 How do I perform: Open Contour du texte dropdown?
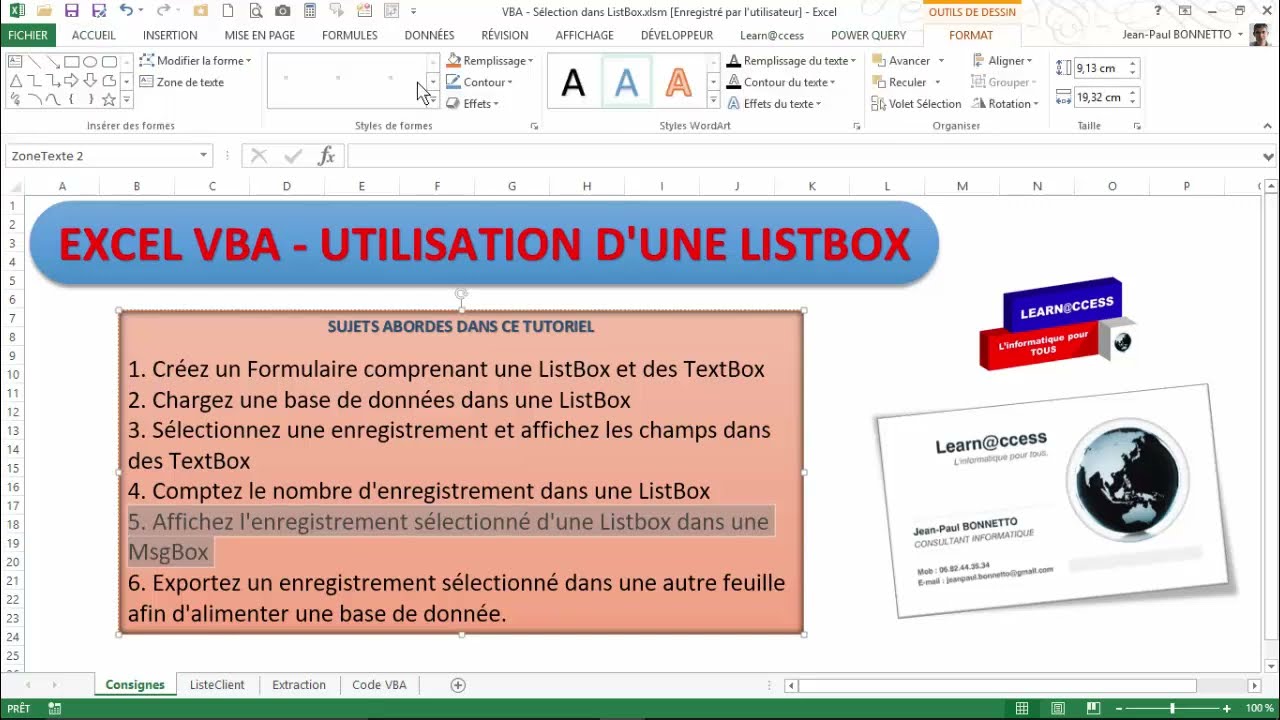coord(781,82)
